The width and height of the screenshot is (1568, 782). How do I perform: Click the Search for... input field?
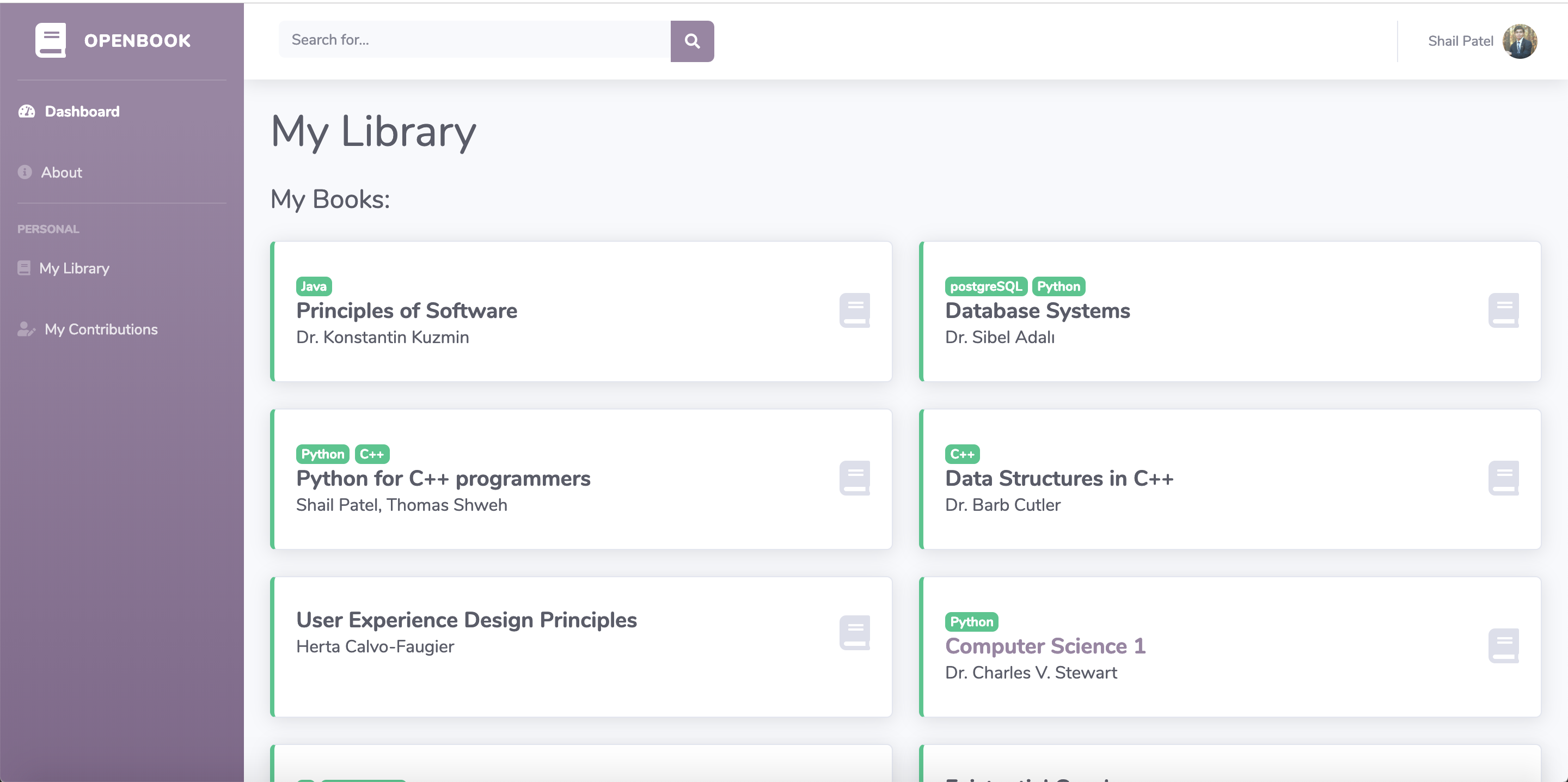[474, 40]
